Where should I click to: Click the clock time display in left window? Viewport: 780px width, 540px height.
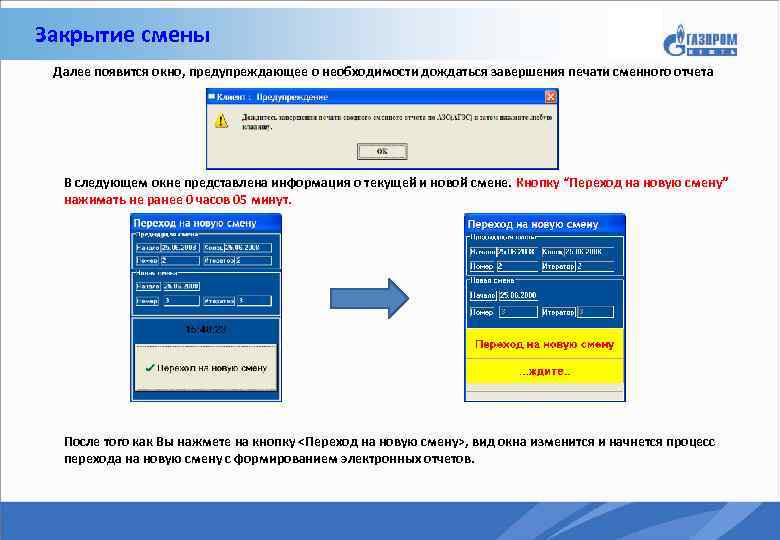coord(206,330)
